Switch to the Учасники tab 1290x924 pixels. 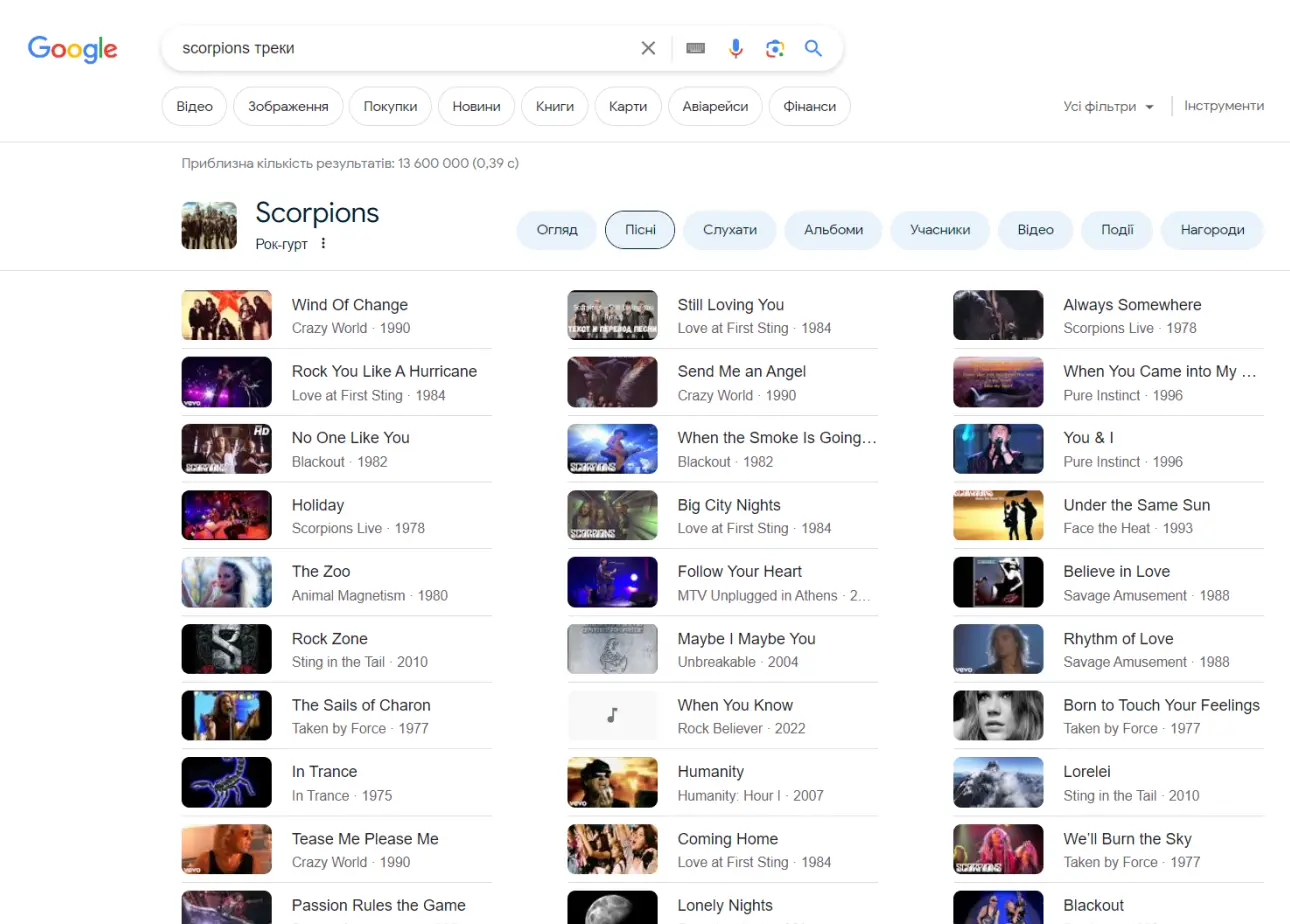[x=940, y=230]
